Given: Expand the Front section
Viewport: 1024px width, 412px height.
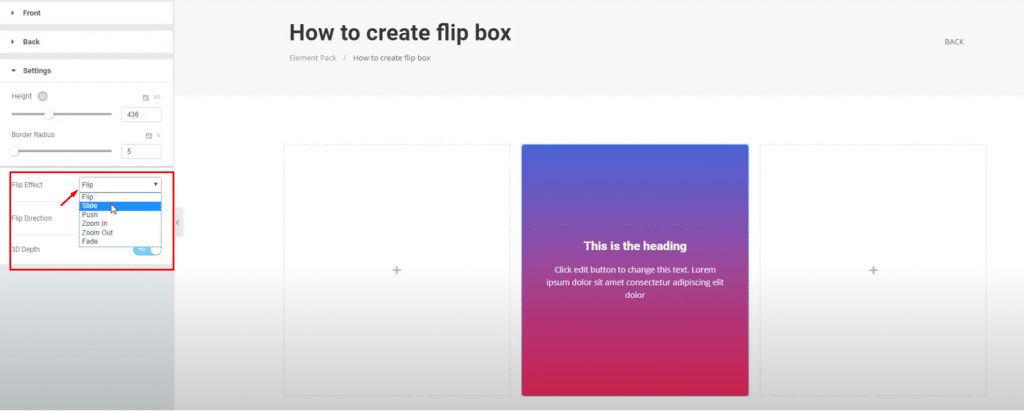Looking at the screenshot, I should pos(31,13).
